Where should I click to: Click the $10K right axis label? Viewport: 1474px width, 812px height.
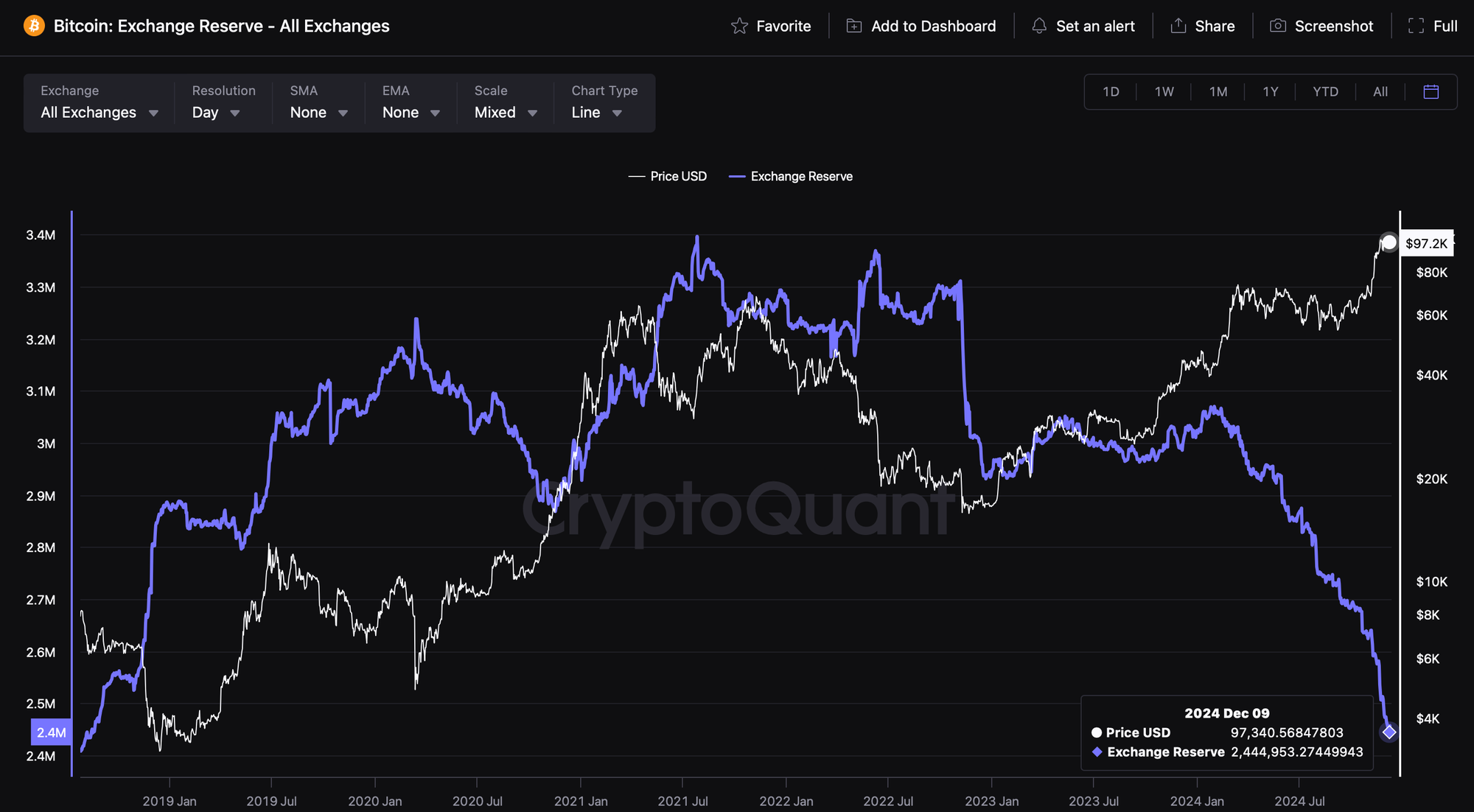[x=1431, y=581]
